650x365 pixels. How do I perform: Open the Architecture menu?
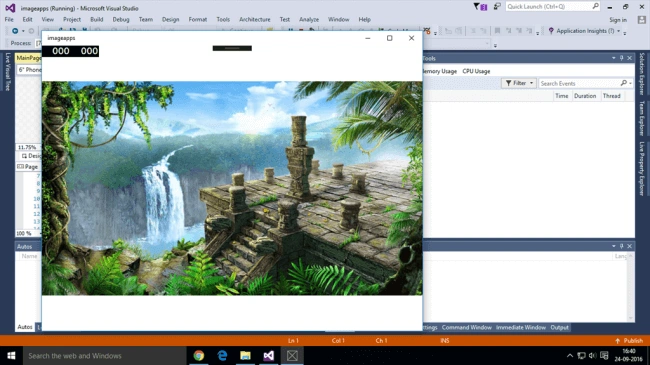coord(255,19)
